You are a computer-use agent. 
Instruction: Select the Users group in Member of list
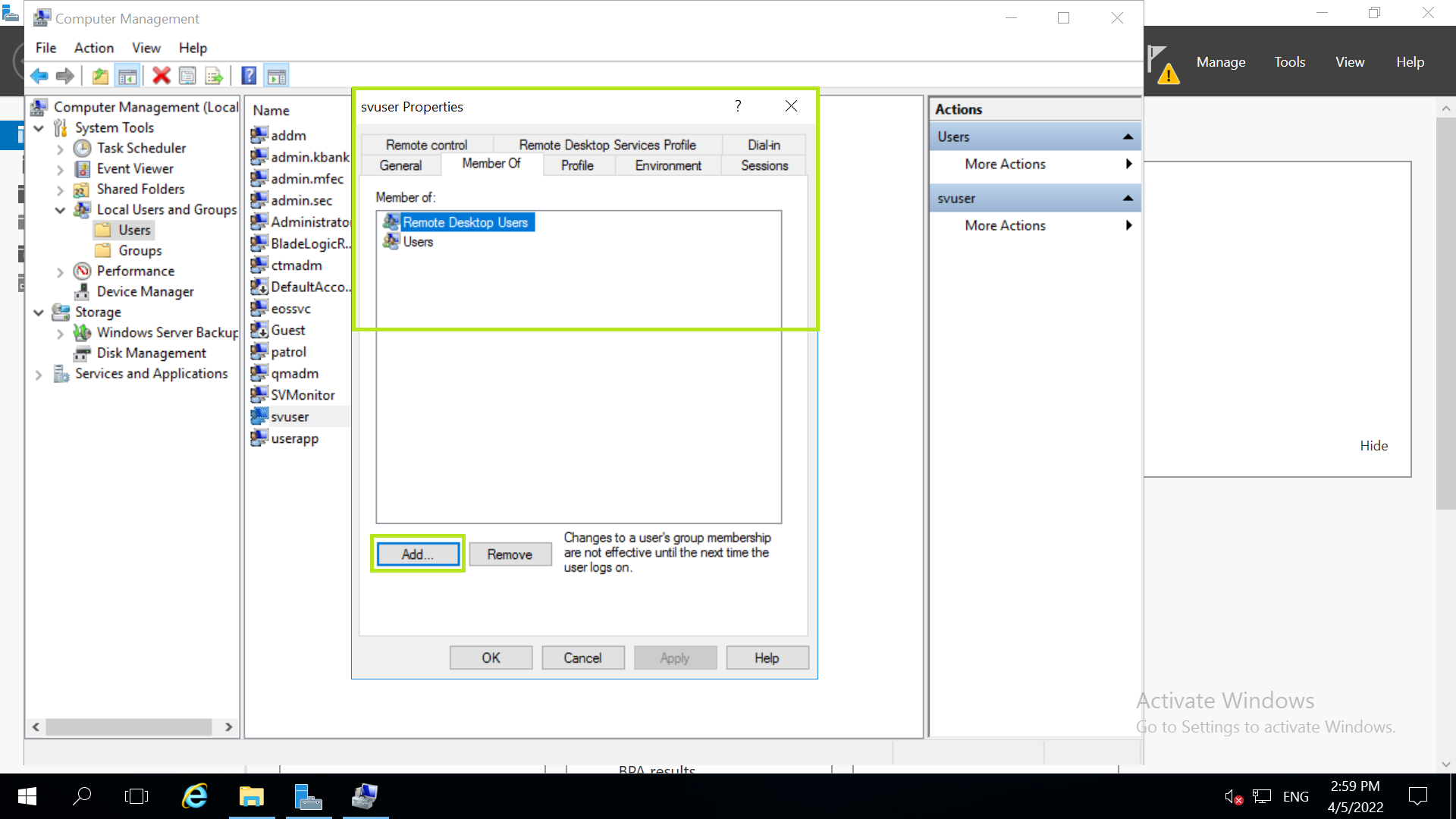(x=418, y=242)
